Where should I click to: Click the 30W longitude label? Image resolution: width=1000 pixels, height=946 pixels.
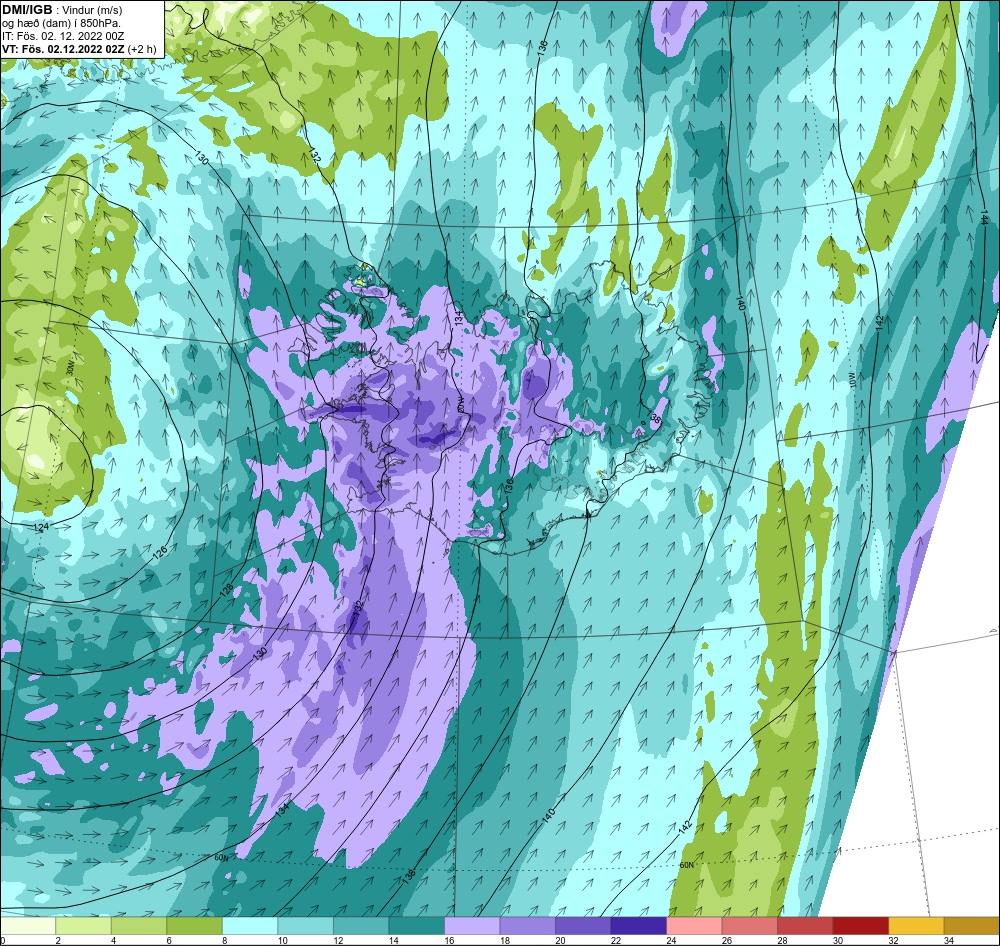coord(70,369)
